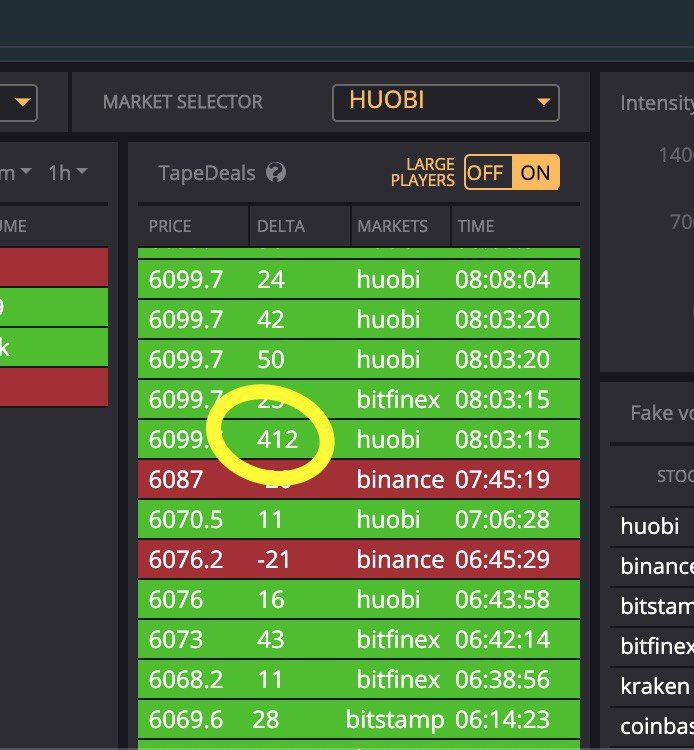The height and width of the screenshot is (750, 694).
Task: Click bitfinex in the stock list panel
Action: (652, 647)
